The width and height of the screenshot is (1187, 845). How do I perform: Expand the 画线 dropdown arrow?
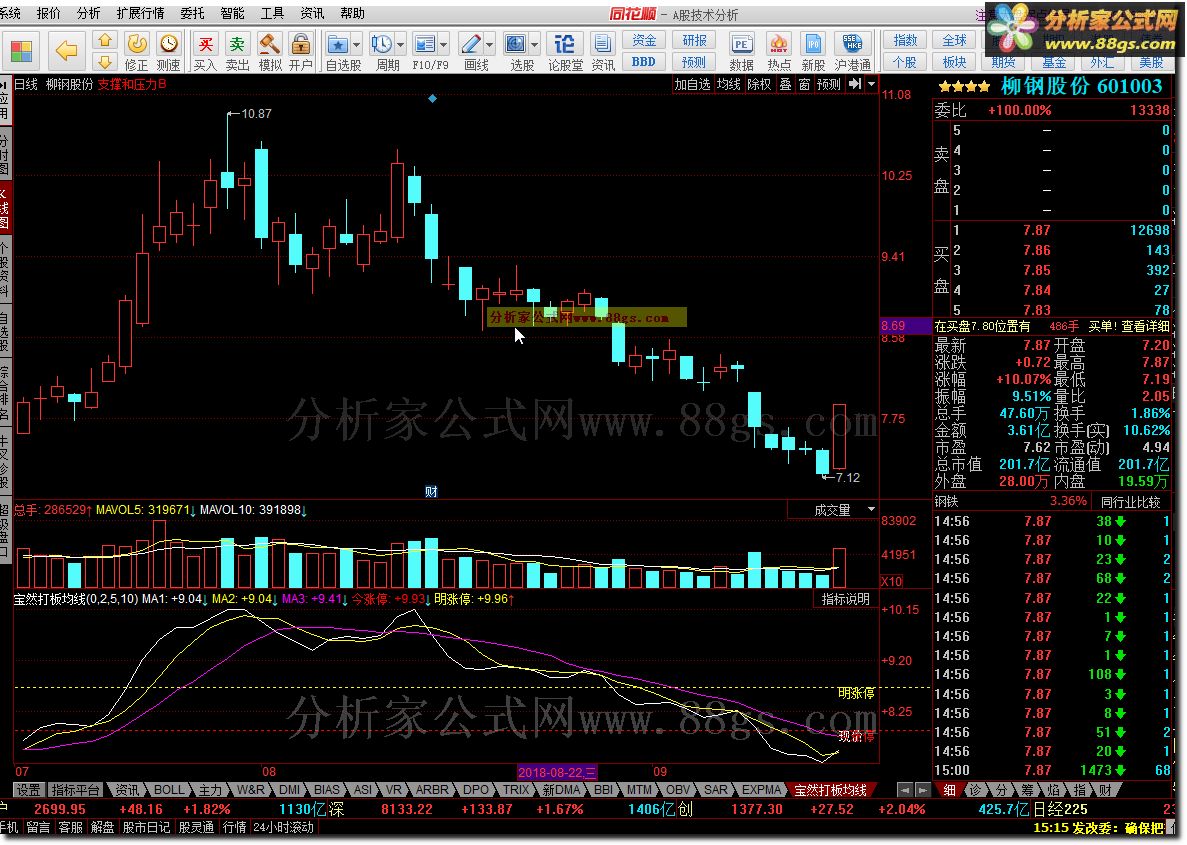pyautogui.click(x=489, y=44)
